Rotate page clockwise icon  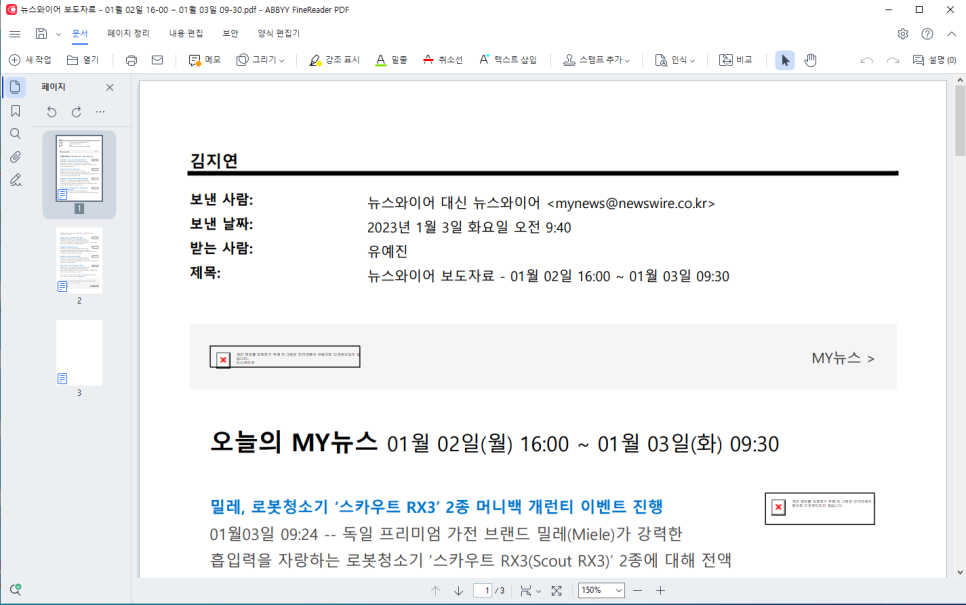[76, 112]
